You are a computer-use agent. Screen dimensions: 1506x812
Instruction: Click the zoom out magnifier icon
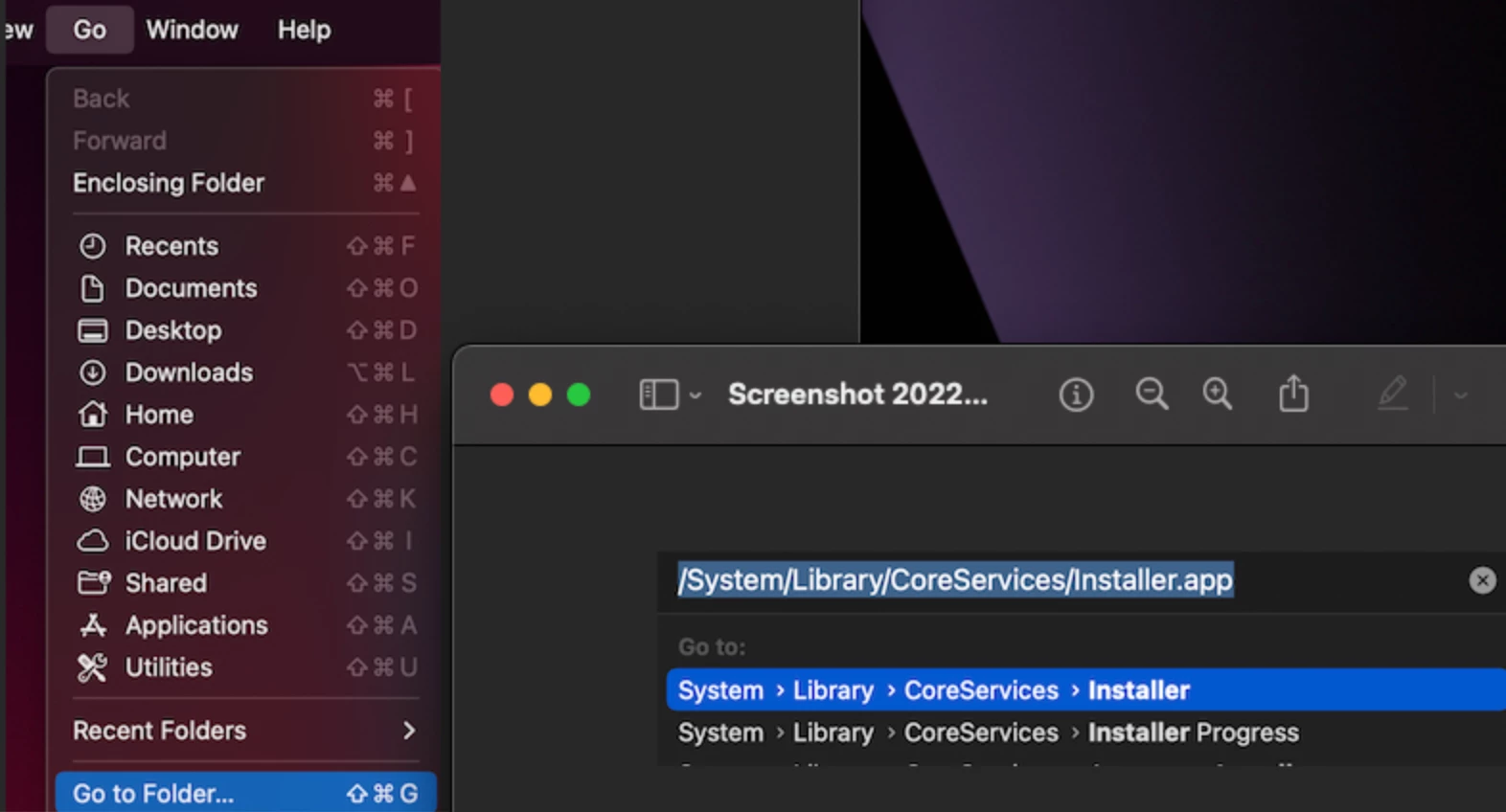coord(1152,394)
